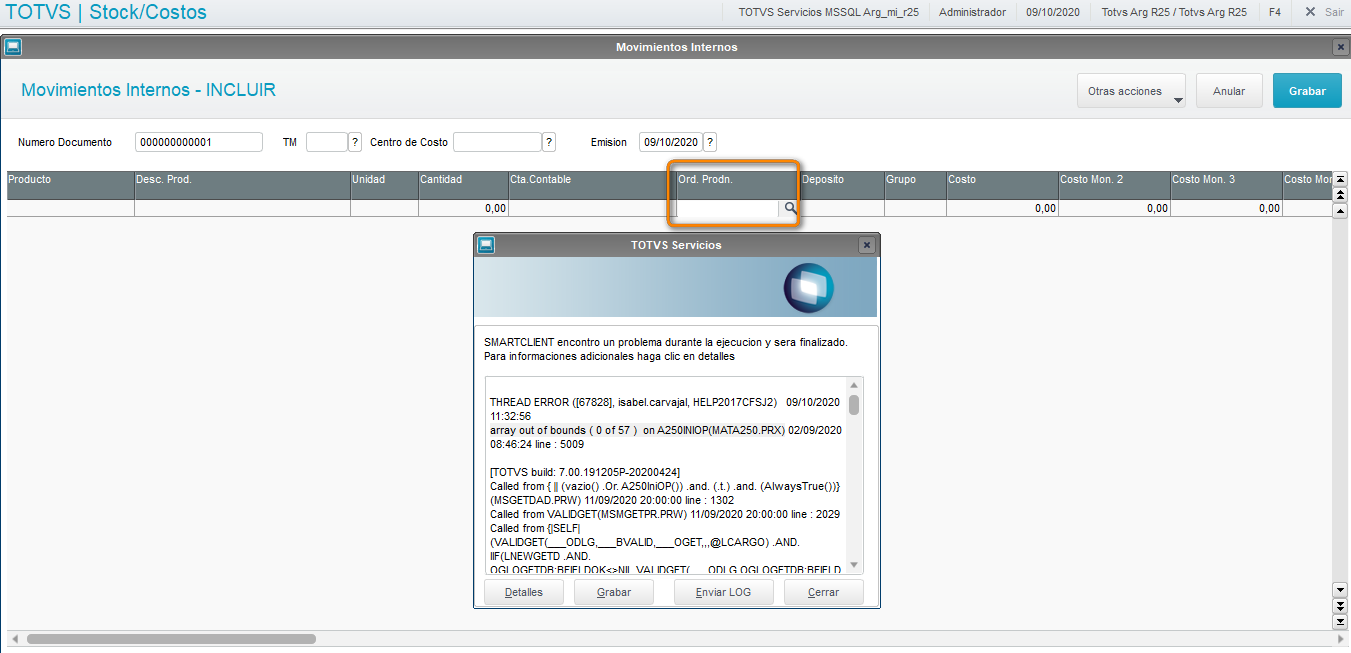Click Enviar LOG in the error dialog
Image resolution: width=1351 pixels, height=653 pixels.
(723, 592)
